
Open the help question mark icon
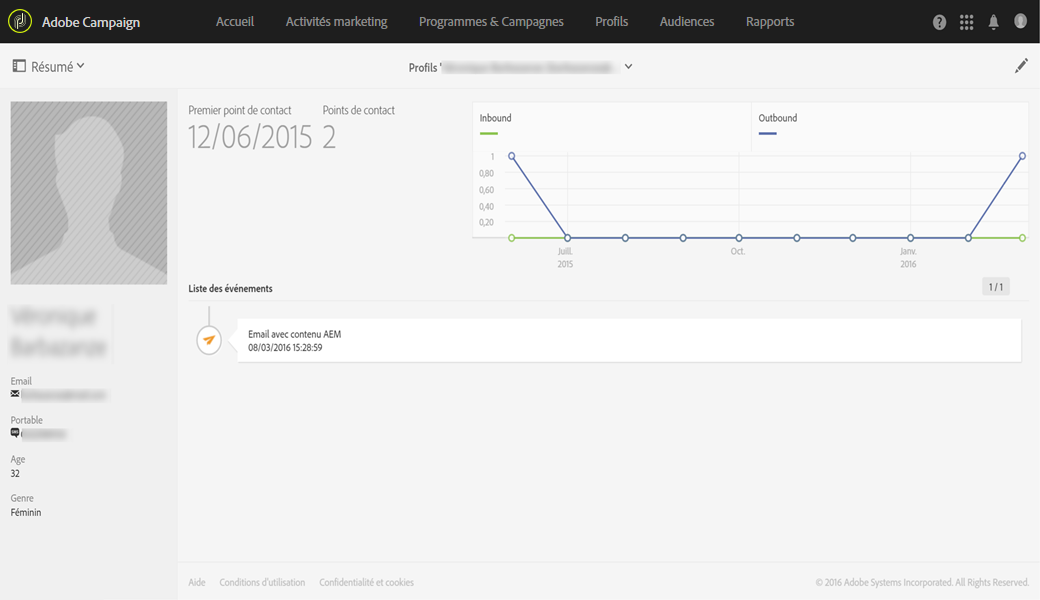pos(939,22)
